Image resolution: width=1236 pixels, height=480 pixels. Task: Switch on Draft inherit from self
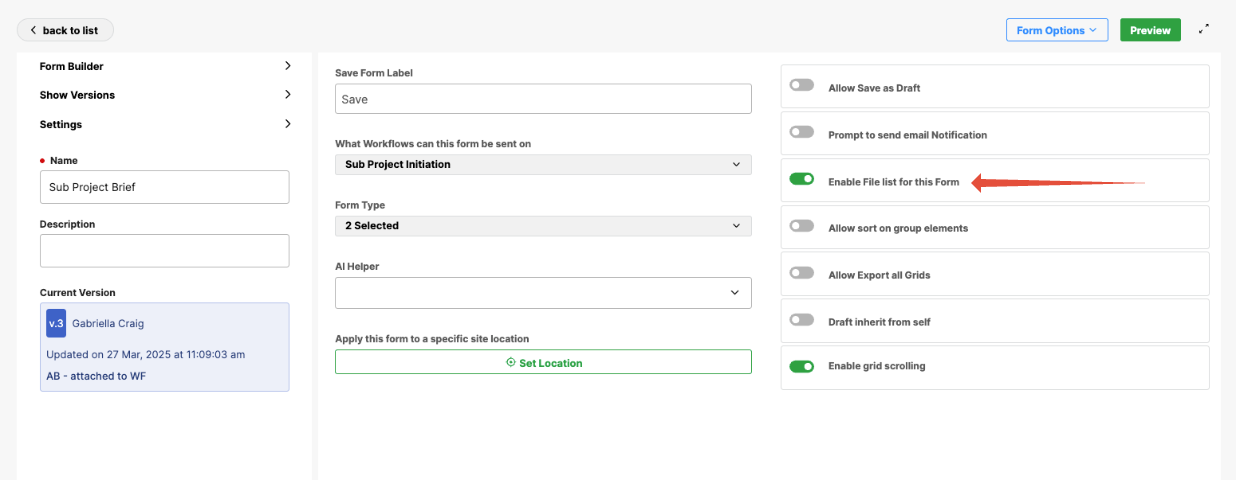pos(801,320)
